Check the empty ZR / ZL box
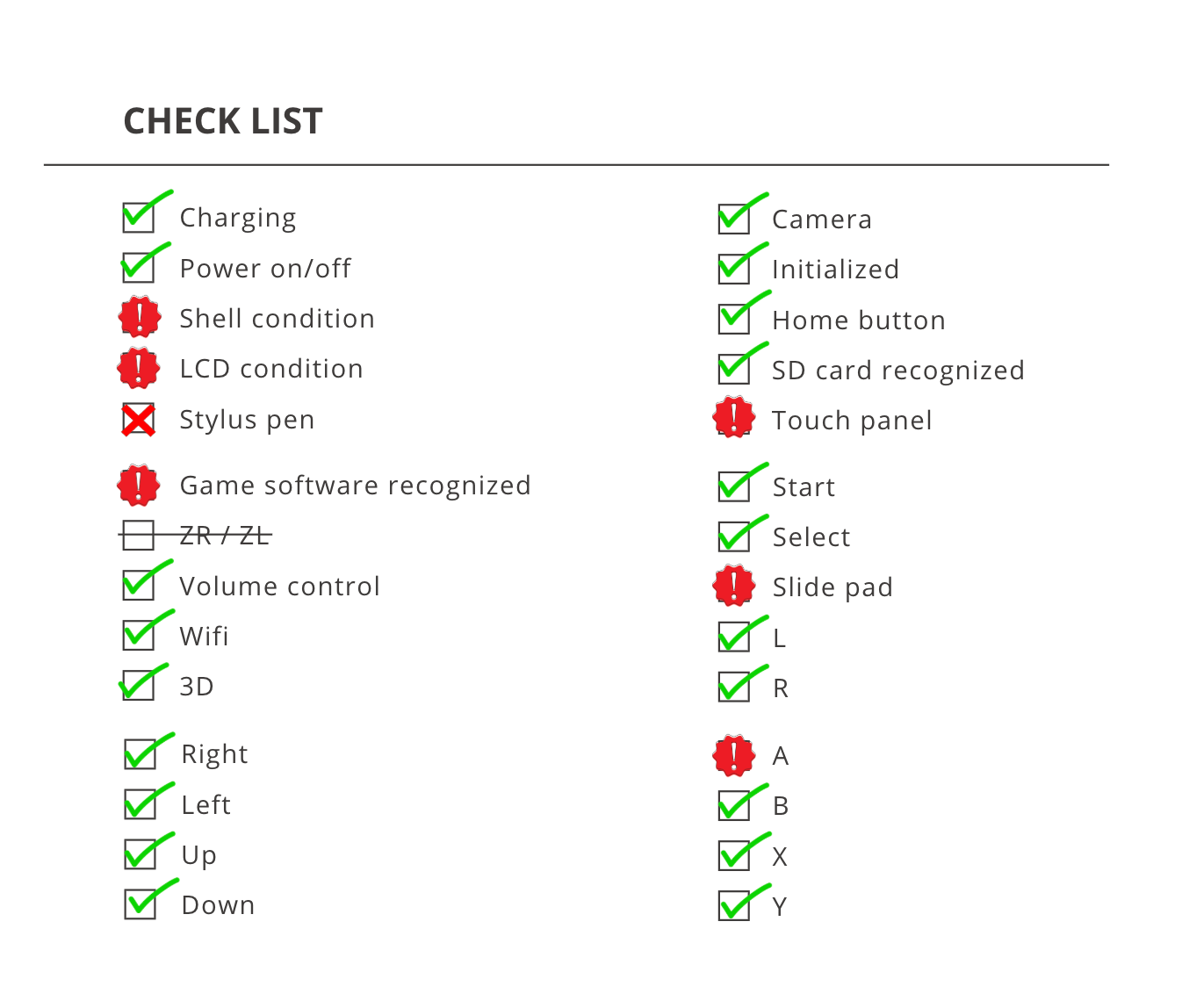The width and height of the screenshot is (1182, 1008). 138,535
